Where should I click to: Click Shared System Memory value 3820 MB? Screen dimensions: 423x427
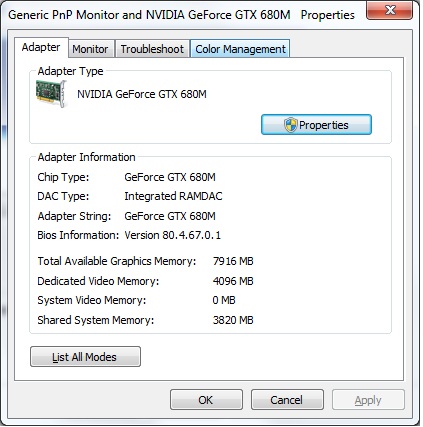point(233,320)
